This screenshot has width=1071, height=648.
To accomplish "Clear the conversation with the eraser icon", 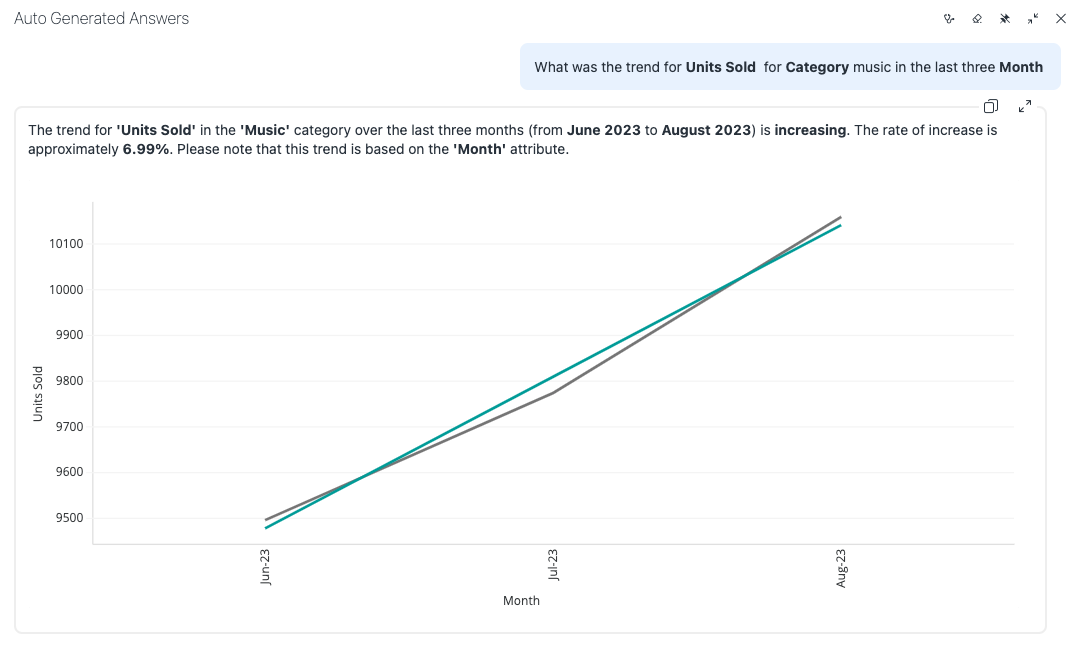I will [977, 19].
